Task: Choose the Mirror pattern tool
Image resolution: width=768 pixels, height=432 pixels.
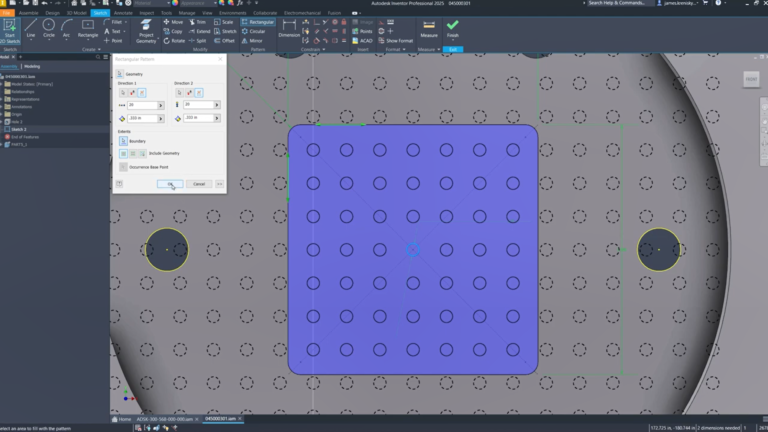Action: 252,41
